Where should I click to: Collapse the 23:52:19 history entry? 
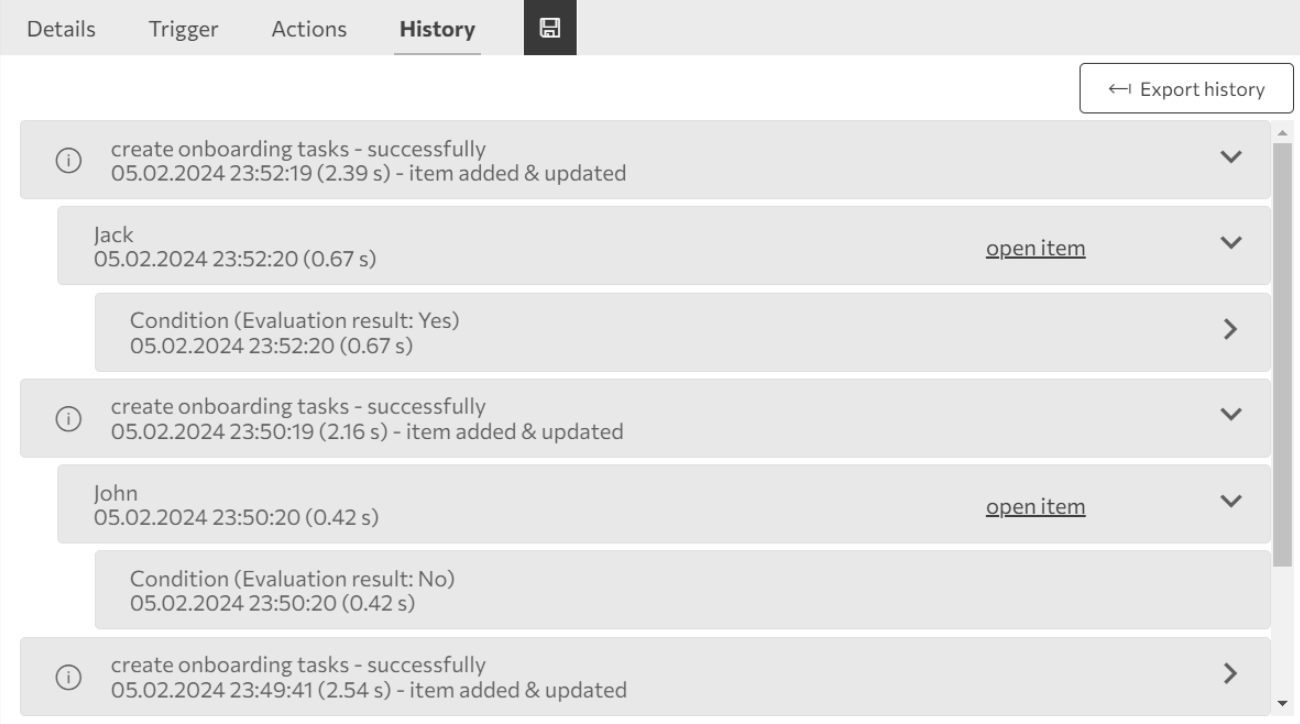click(x=1231, y=157)
